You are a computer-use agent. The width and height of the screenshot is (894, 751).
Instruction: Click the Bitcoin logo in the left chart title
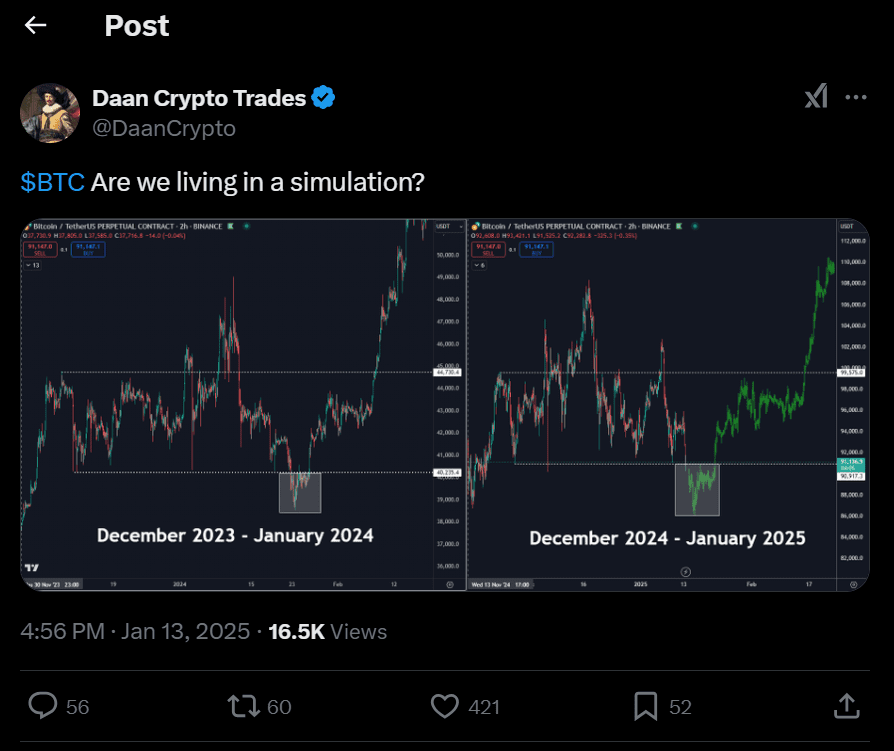[x=30, y=226]
